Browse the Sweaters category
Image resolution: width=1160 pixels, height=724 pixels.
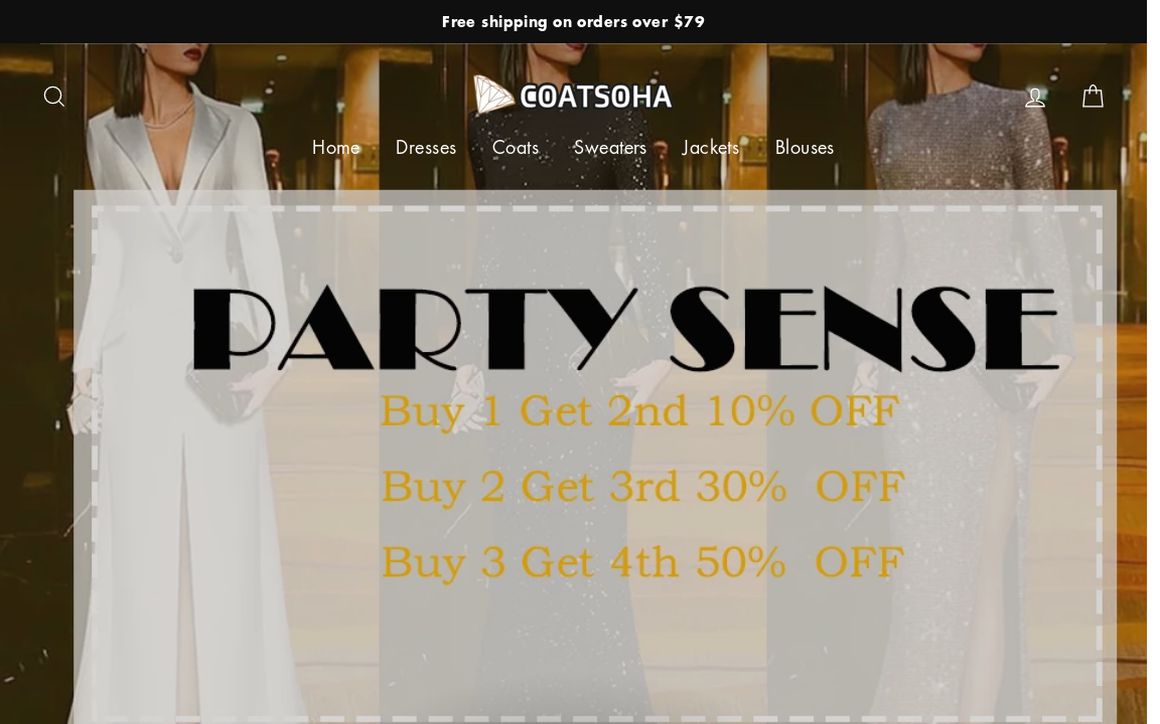coord(610,147)
